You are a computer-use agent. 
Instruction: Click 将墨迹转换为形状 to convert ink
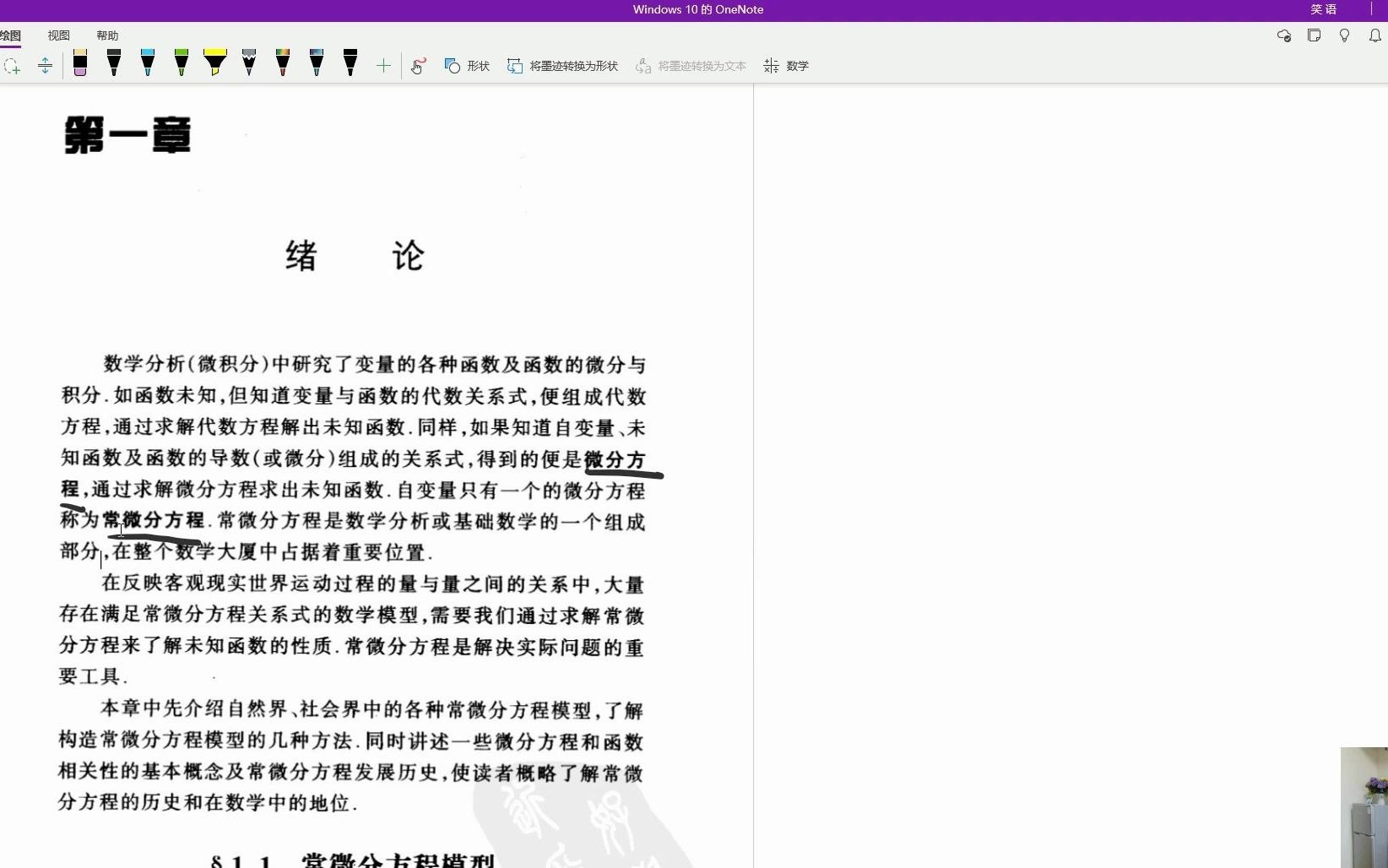tap(561, 66)
